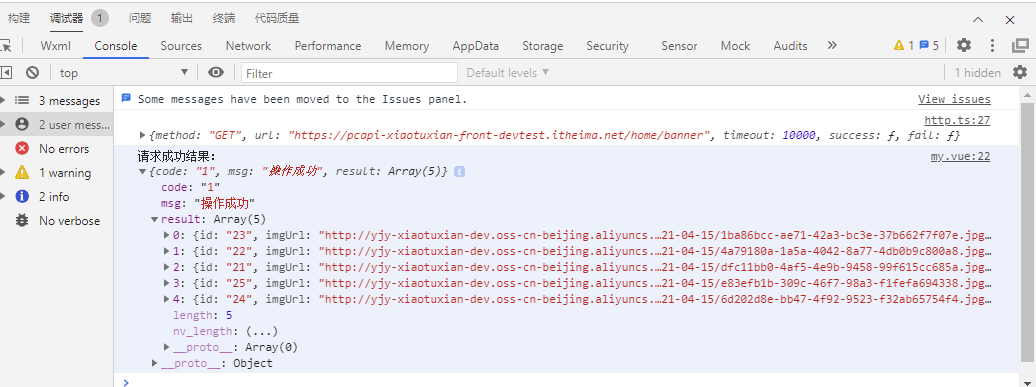The width and height of the screenshot is (1036, 387).
Task: Expand array item 2 with id 21
Action: pos(166,267)
